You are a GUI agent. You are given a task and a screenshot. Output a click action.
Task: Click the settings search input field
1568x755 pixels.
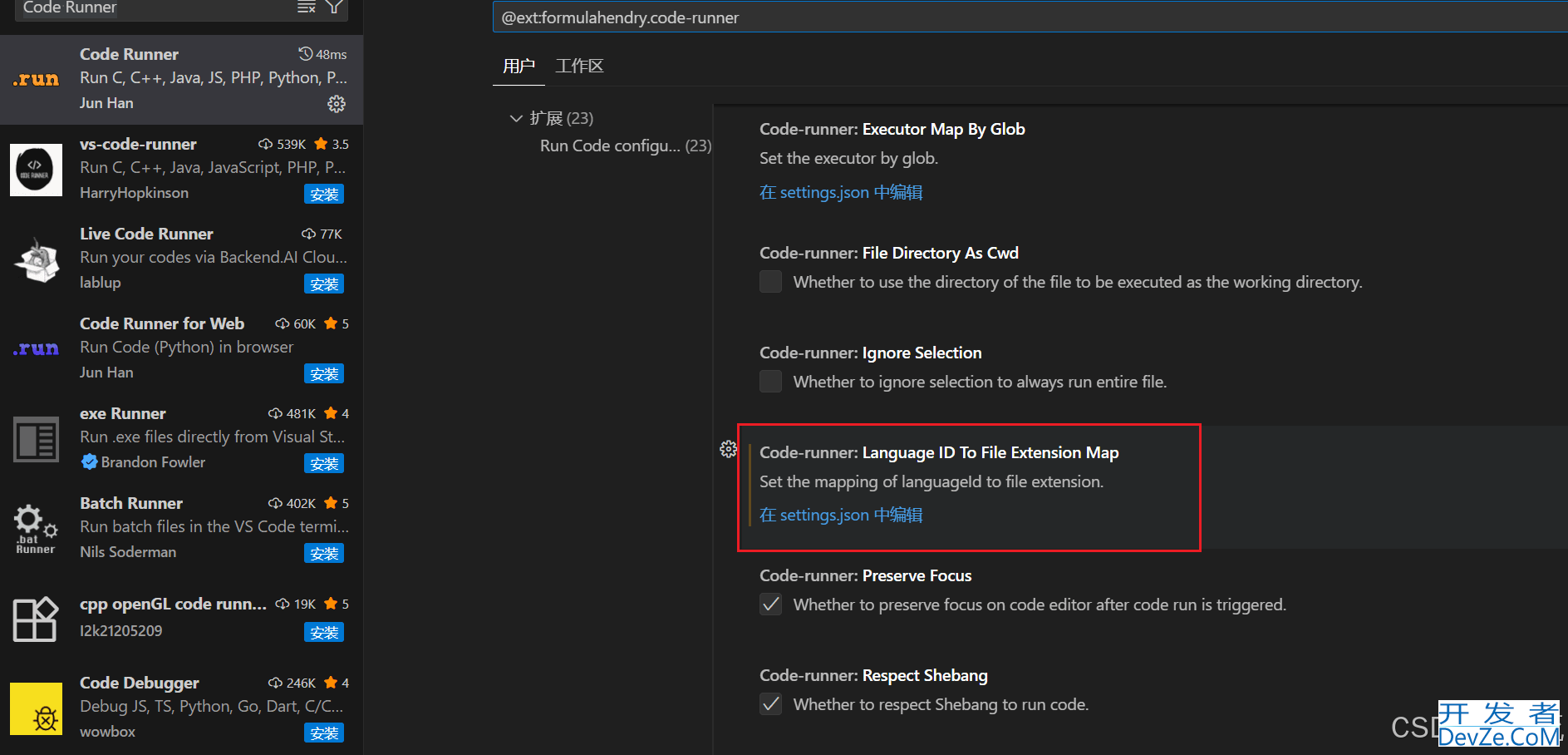(x=1030, y=17)
